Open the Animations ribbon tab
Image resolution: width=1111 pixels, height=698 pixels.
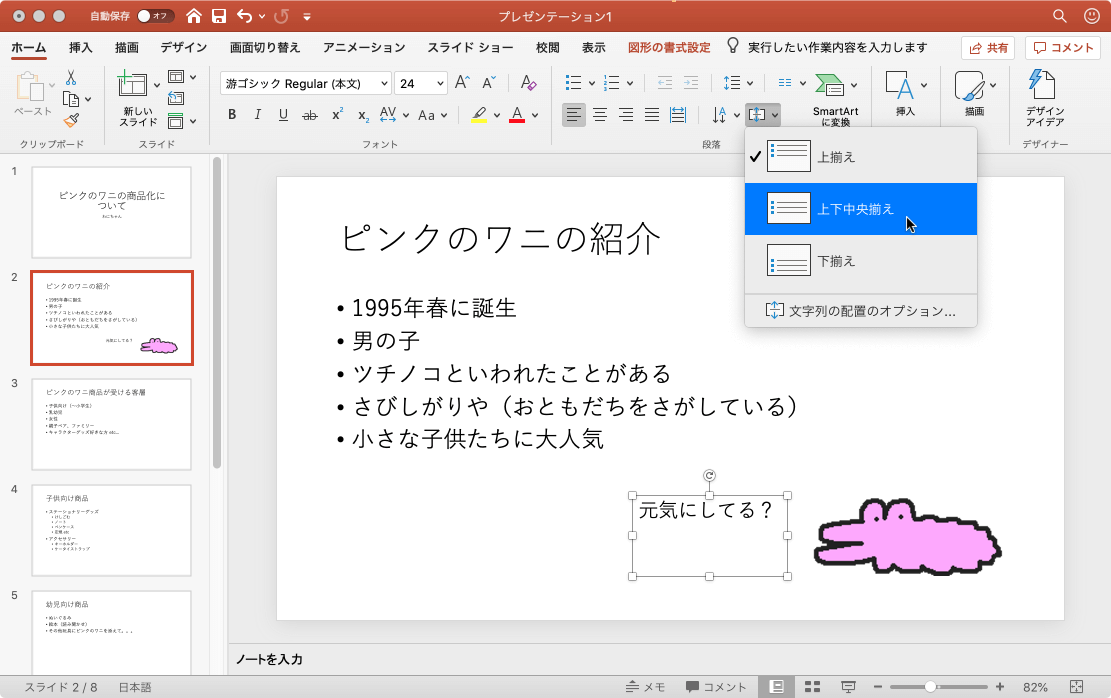(x=364, y=47)
